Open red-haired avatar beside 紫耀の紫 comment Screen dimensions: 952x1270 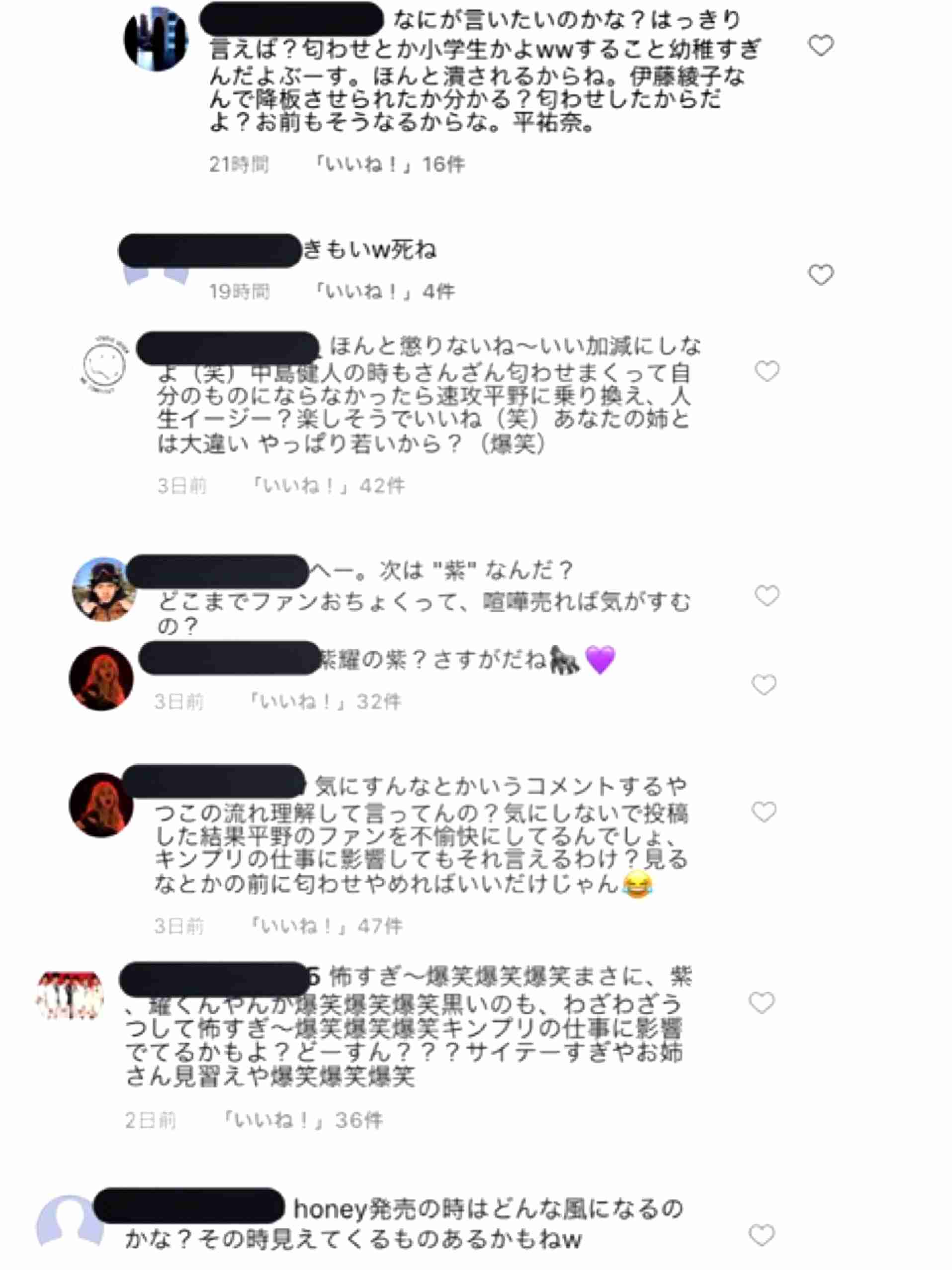point(101,679)
